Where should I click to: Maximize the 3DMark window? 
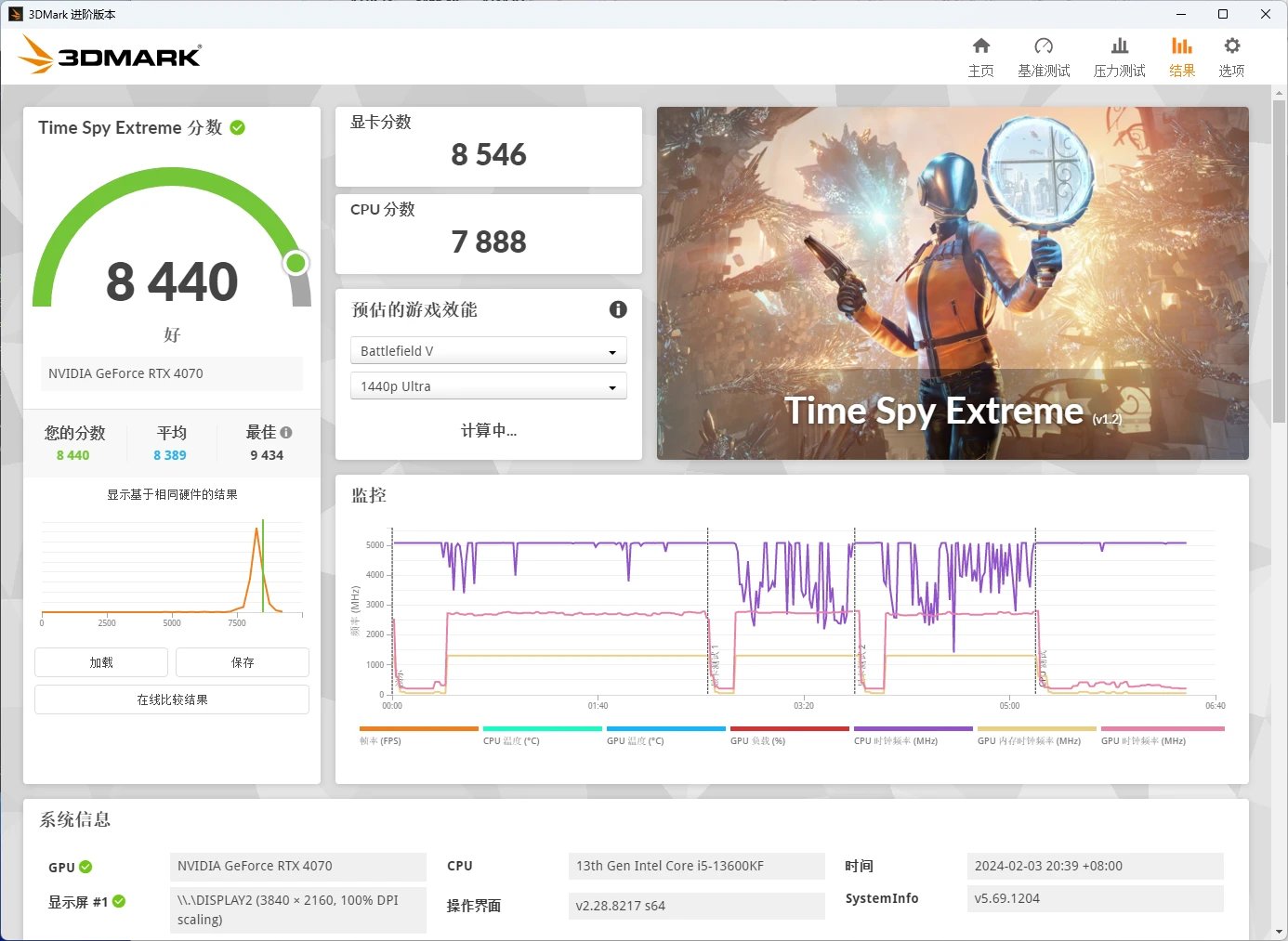[x=1223, y=14]
